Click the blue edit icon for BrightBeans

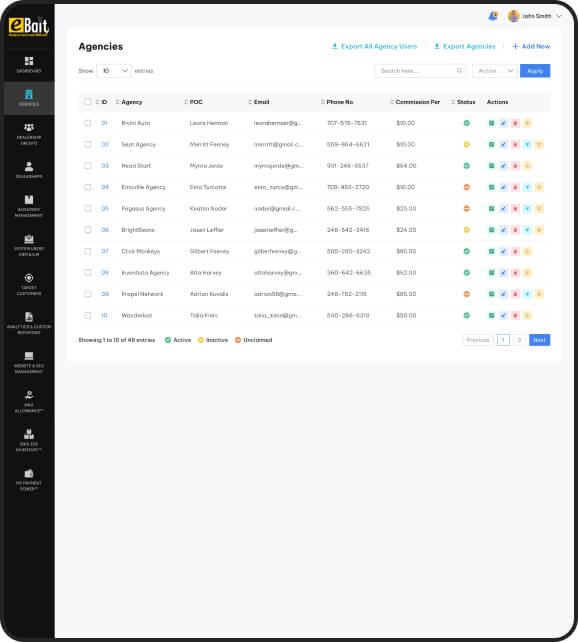point(503,230)
